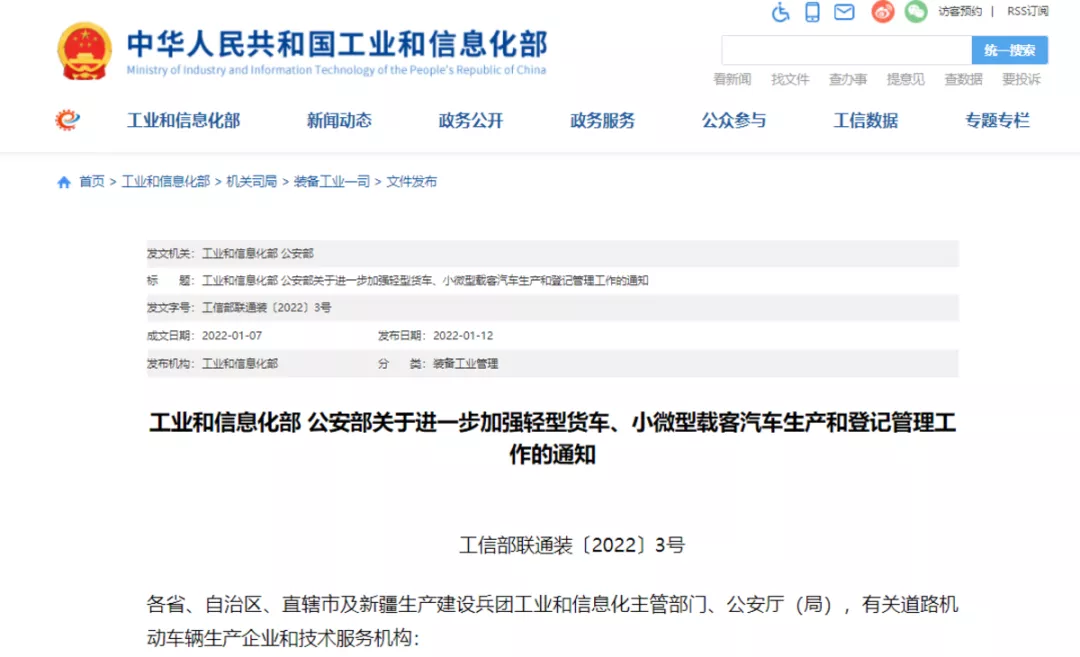Image resolution: width=1080 pixels, height=657 pixels.
Task: Go to 首页 in breadcrumb
Action: pos(92,182)
